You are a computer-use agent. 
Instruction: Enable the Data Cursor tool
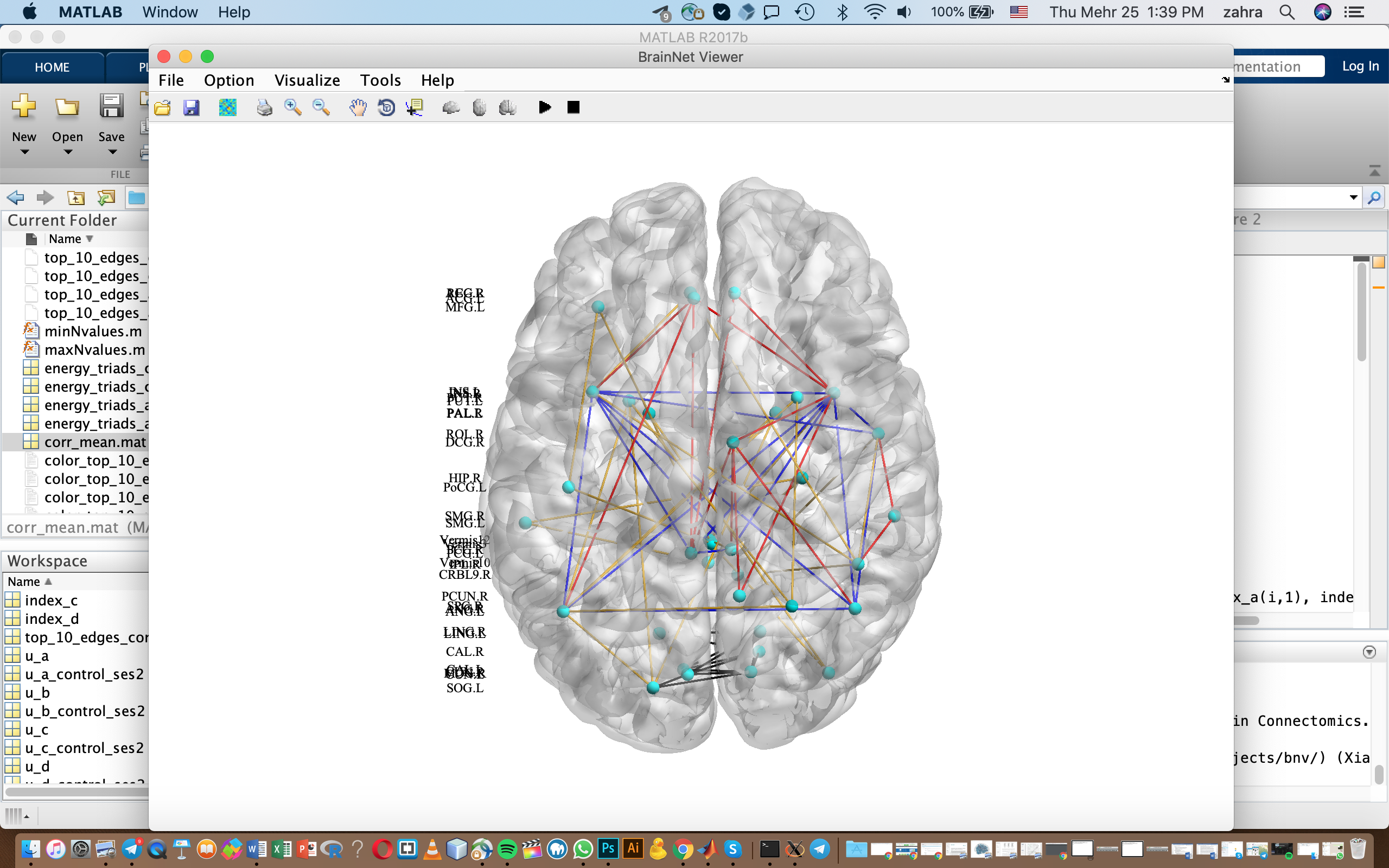(x=415, y=107)
